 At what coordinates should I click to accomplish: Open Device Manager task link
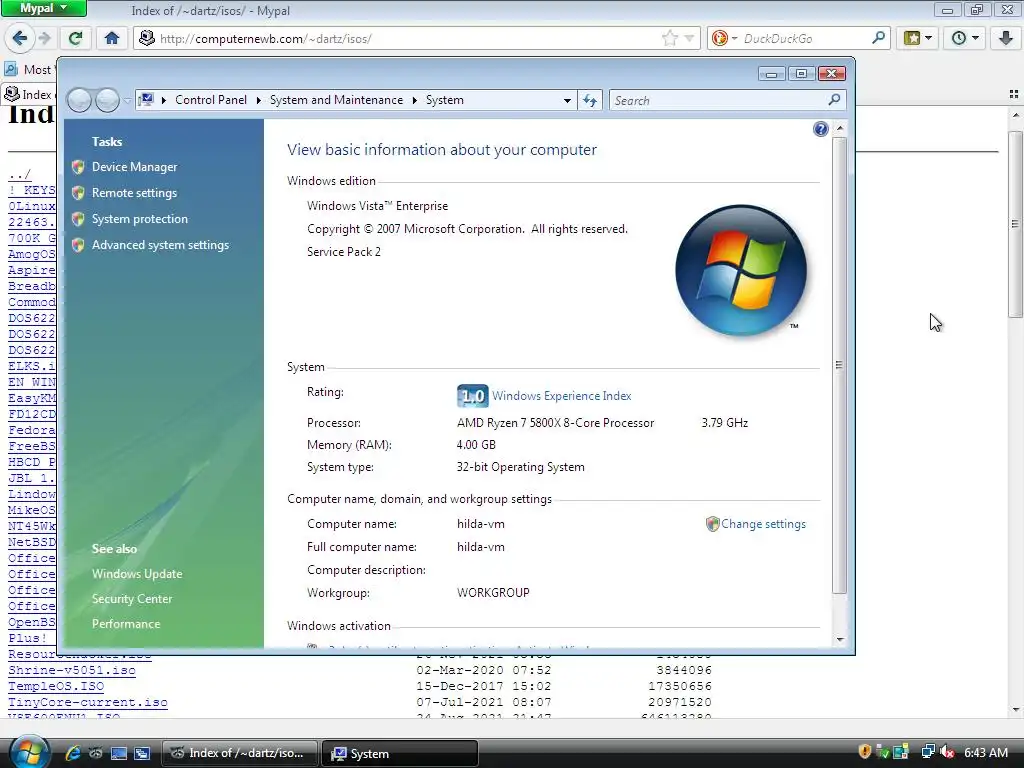coord(135,167)
